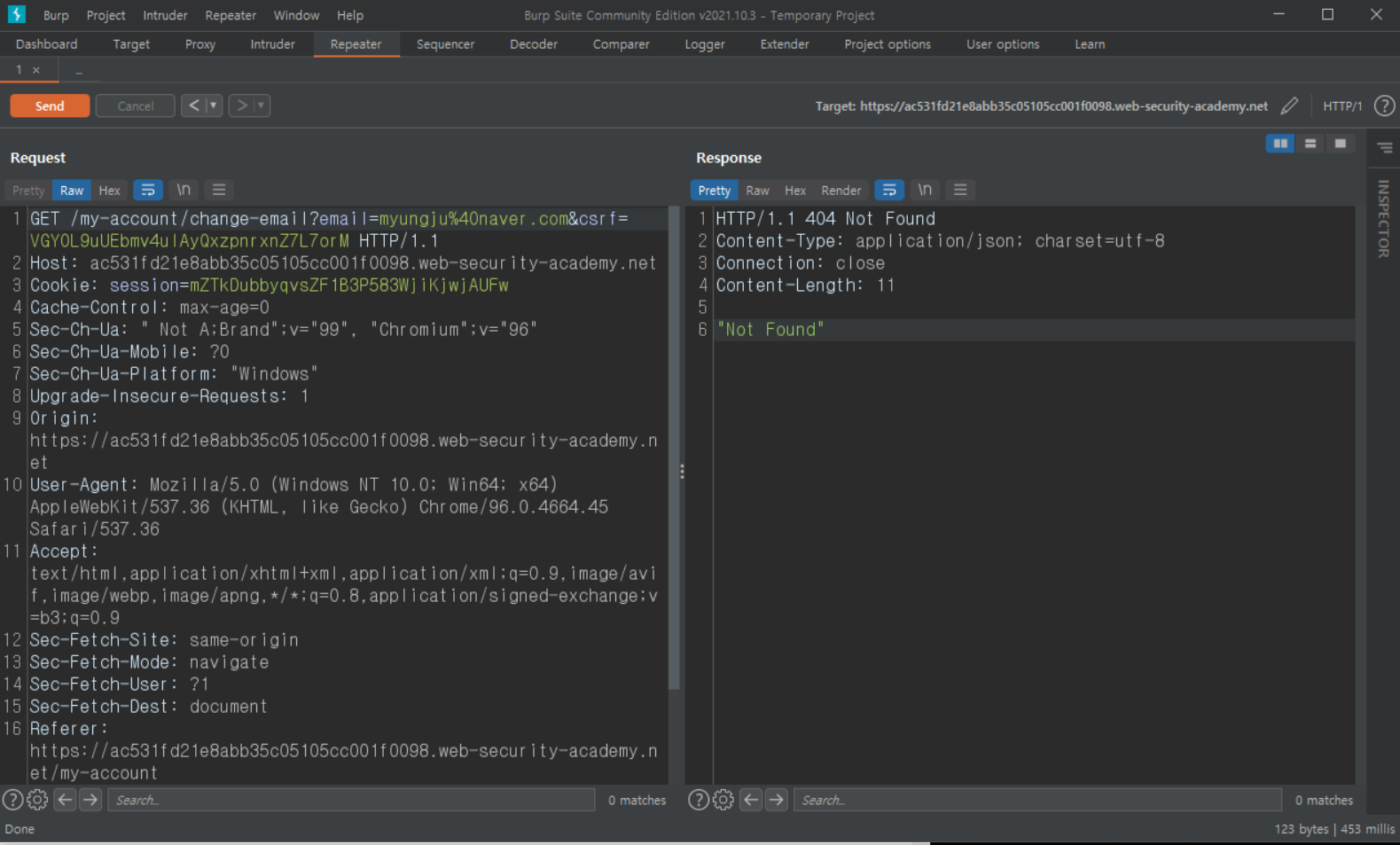Click the HTTP/1 protocol label
The width and height of the screenshot is (1400, 845).
(x=1342, y=106)
